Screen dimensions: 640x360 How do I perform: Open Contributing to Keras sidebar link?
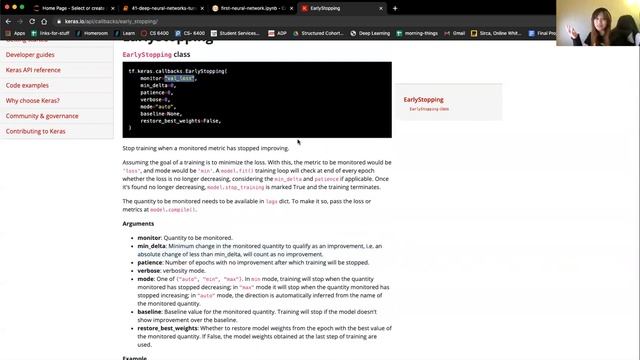[x=36, y=131]
